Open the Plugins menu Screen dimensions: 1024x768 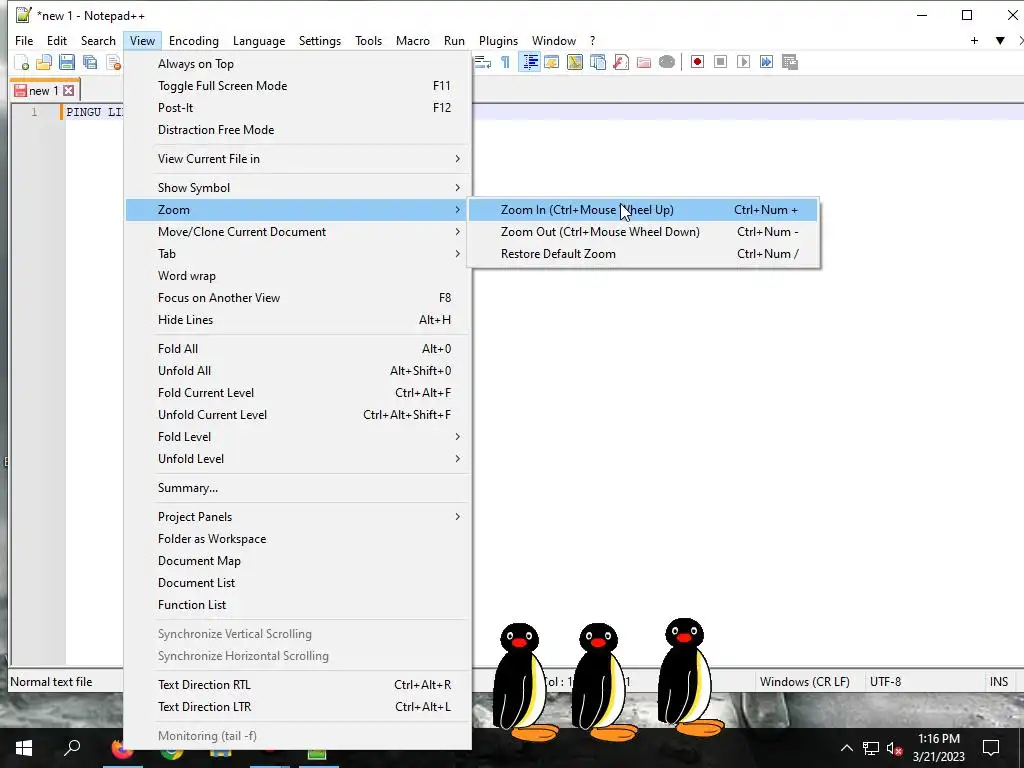[498, 40]
